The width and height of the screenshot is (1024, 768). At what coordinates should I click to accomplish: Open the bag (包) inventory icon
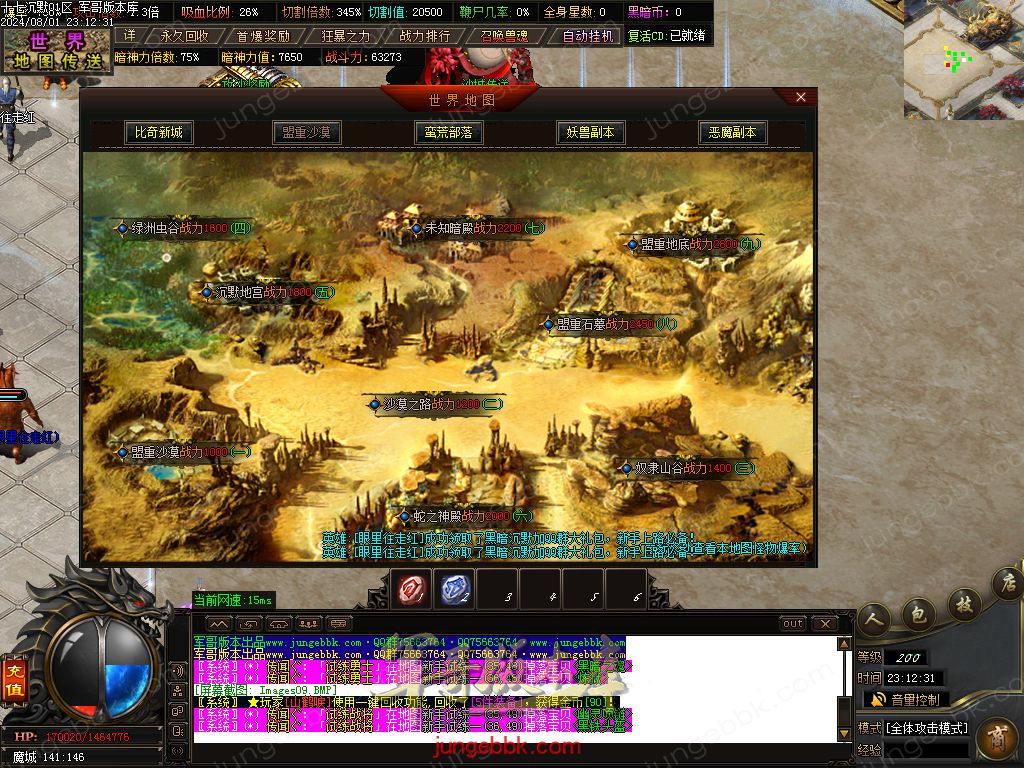coord(918,613)
